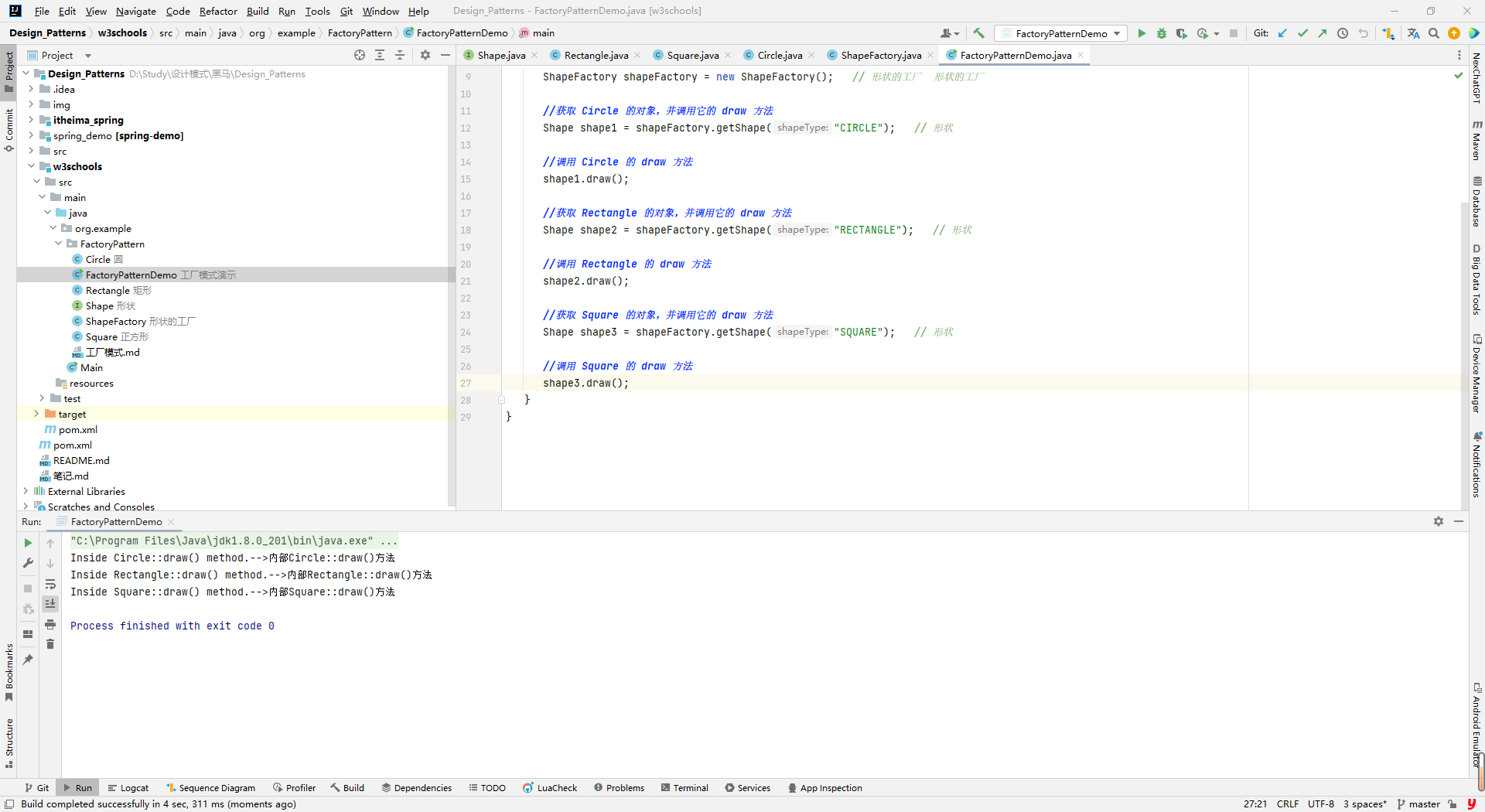Build the project with the hammer icon
1485x812 pixels.
point(978,33)
